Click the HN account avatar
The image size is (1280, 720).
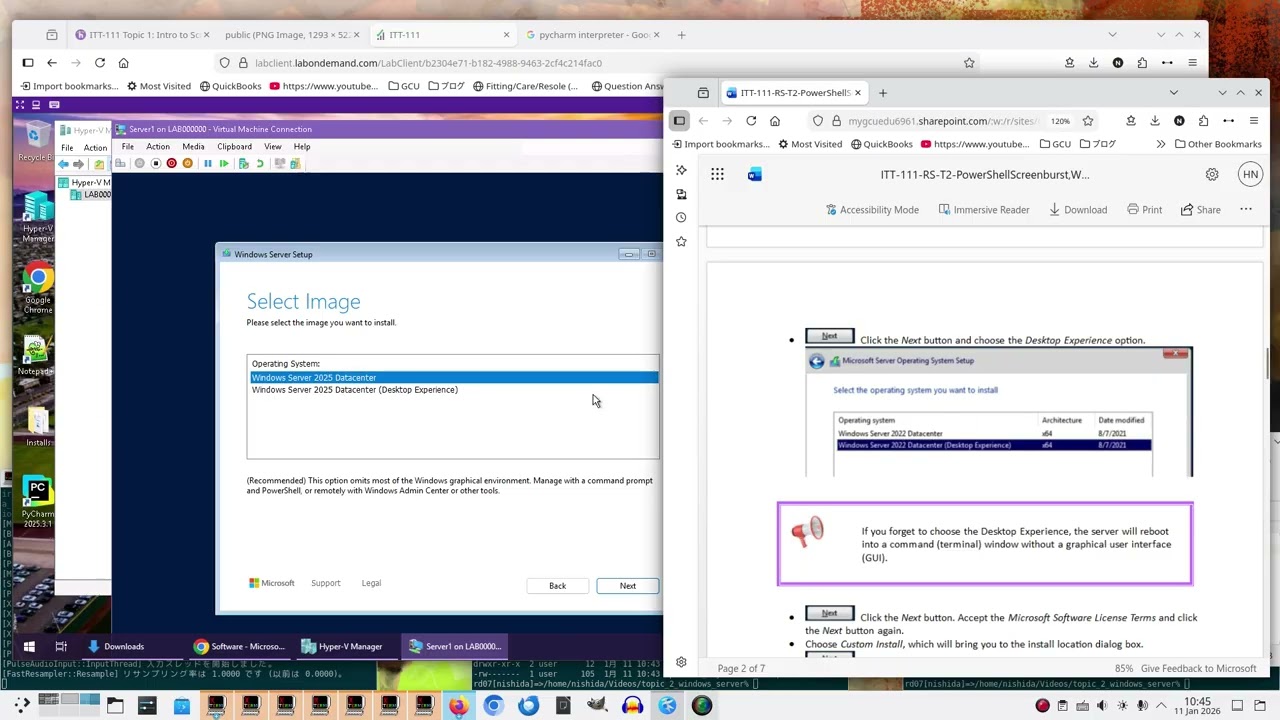click(x=1250, y=175)
